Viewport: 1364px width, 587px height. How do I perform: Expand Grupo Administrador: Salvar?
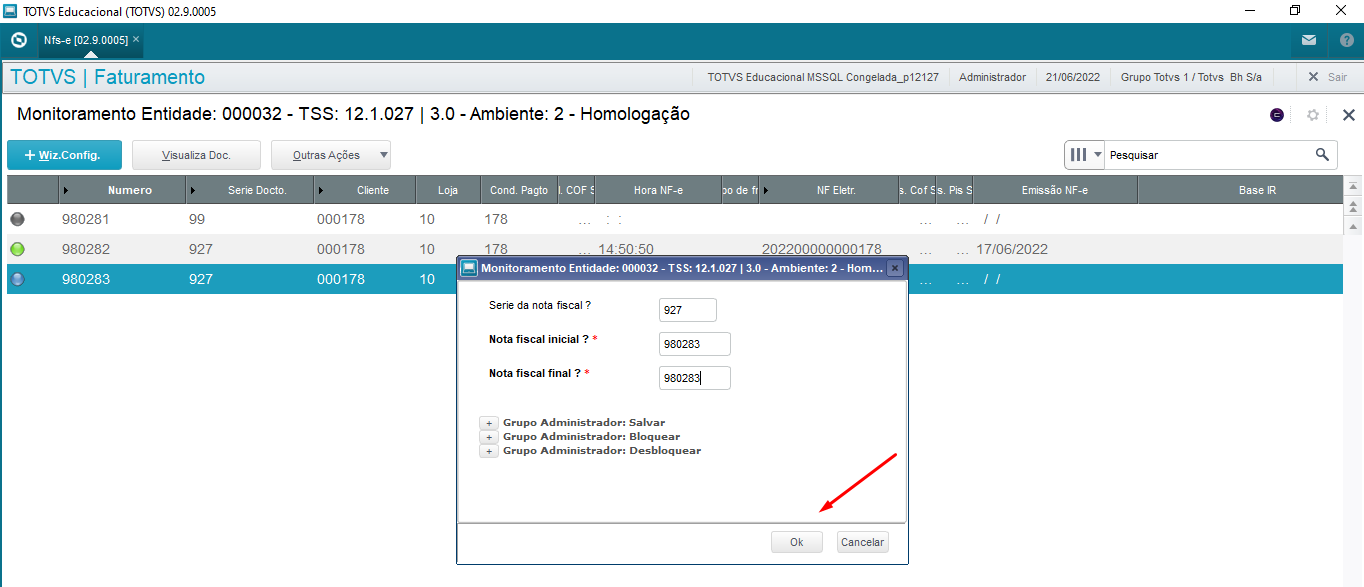coord(489,423)
